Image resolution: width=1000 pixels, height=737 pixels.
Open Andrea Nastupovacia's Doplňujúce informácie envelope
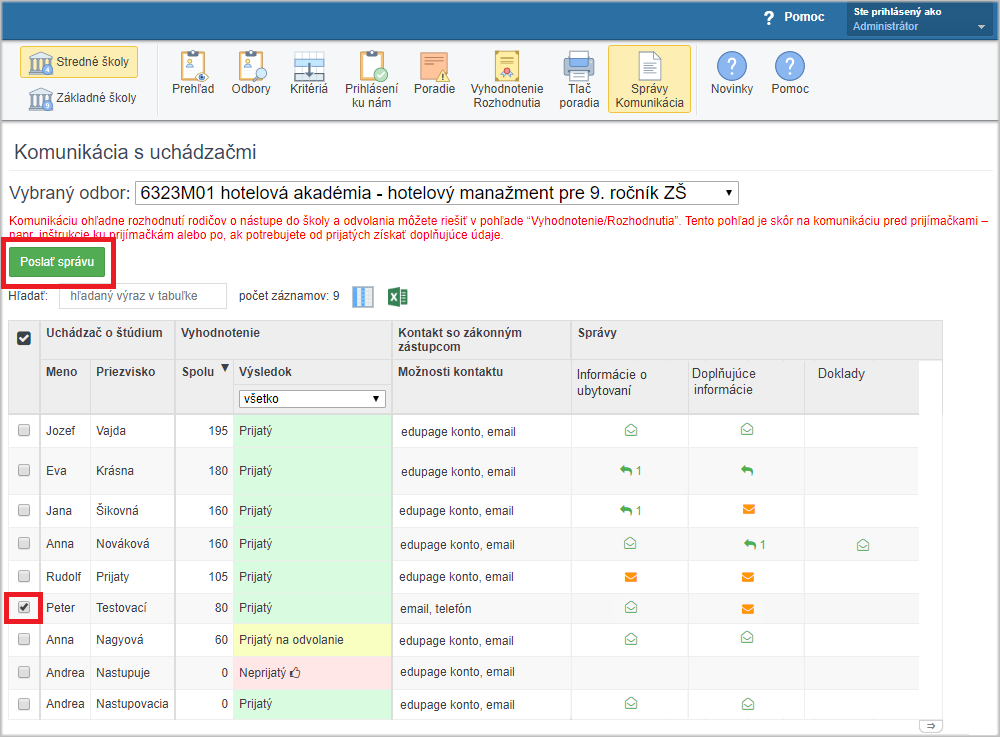tap(748, 704)
